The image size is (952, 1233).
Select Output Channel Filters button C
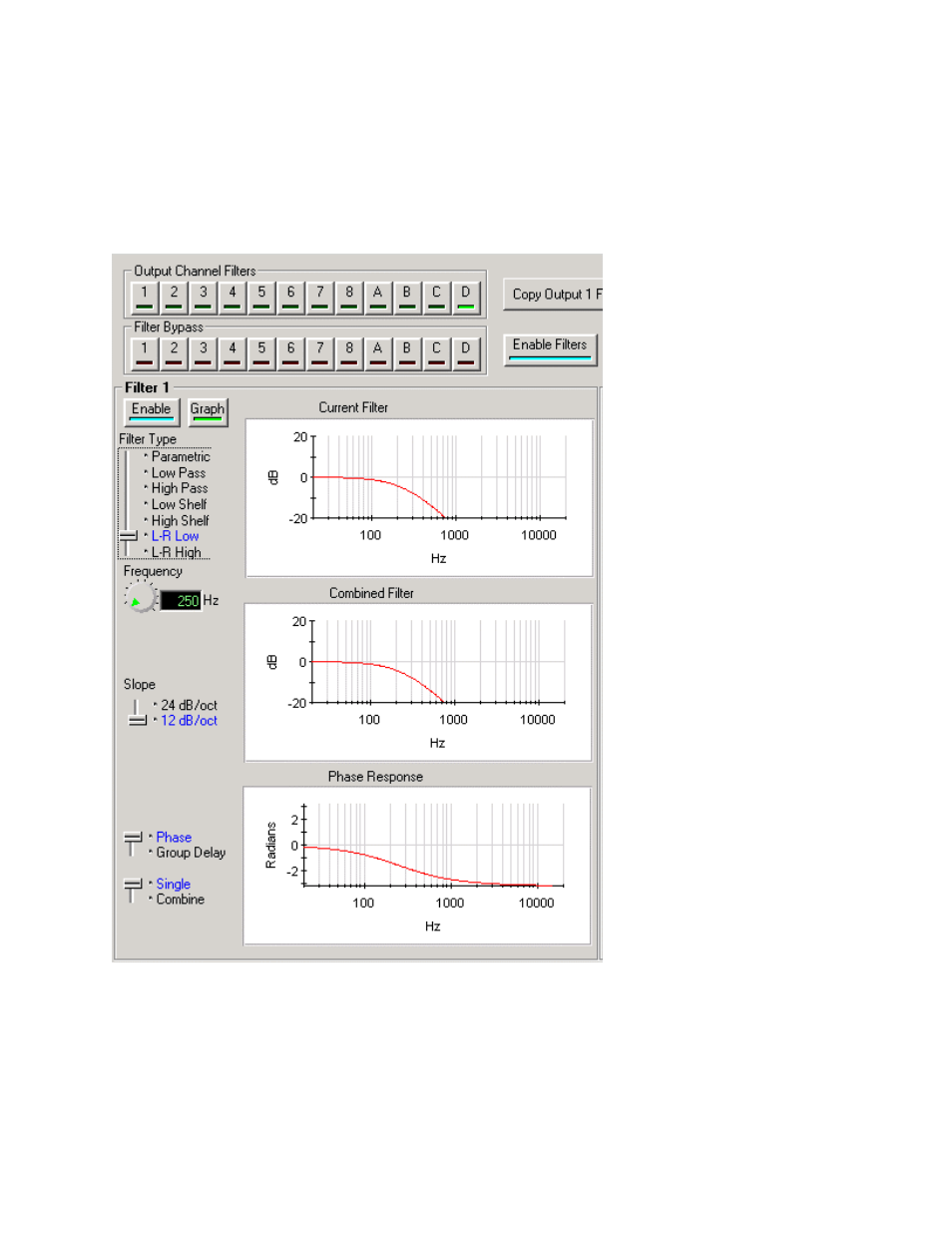436,298
